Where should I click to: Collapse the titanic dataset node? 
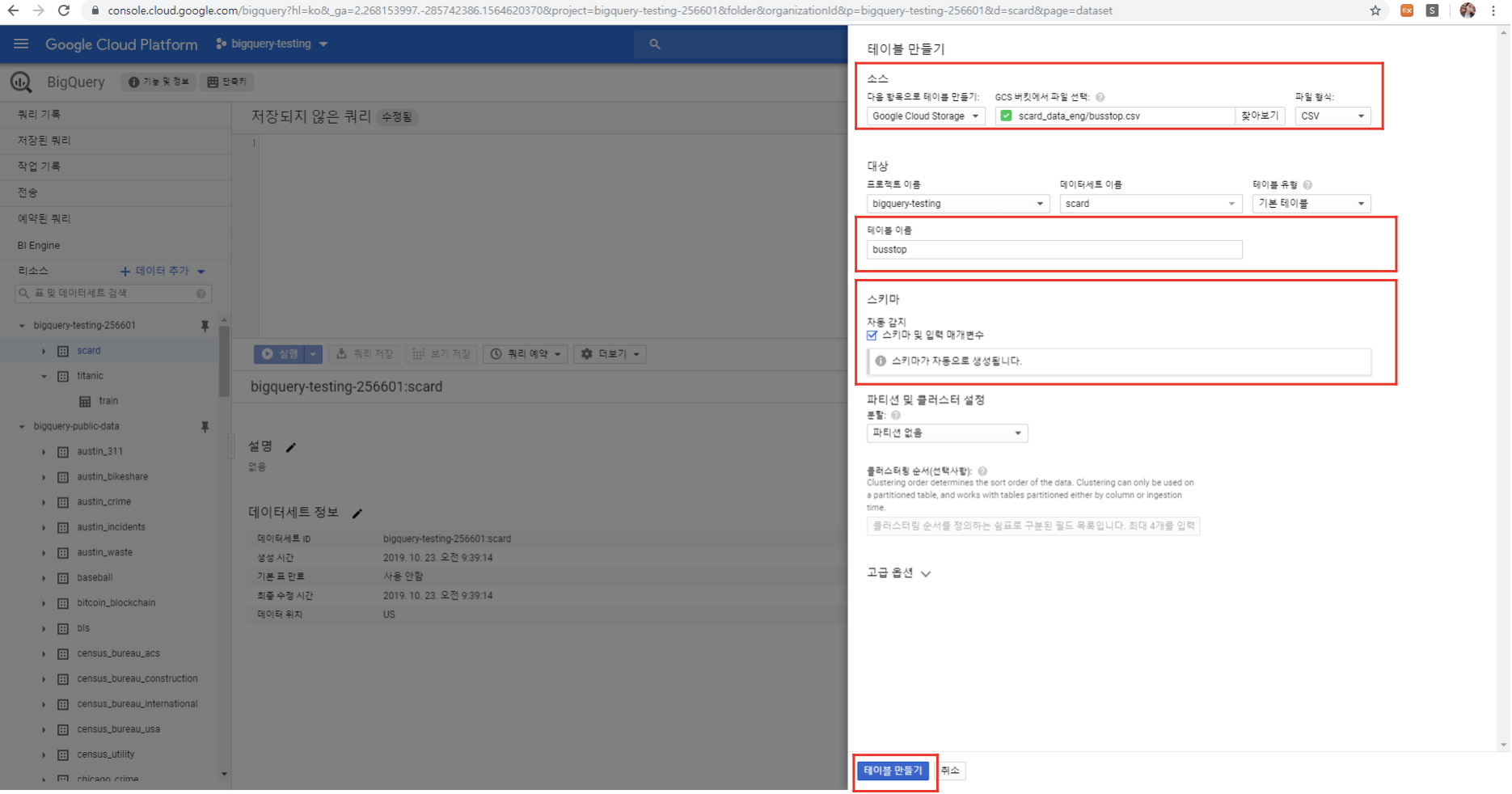[44, 376]
